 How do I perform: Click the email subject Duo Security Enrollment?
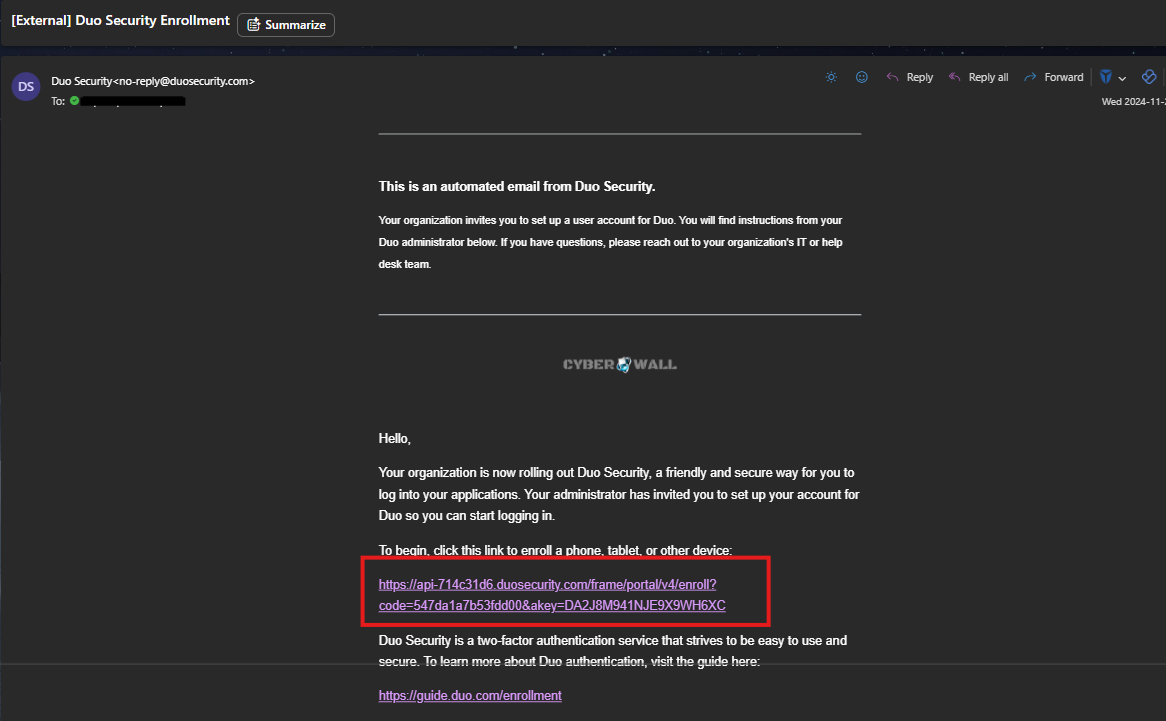(120, 20)
